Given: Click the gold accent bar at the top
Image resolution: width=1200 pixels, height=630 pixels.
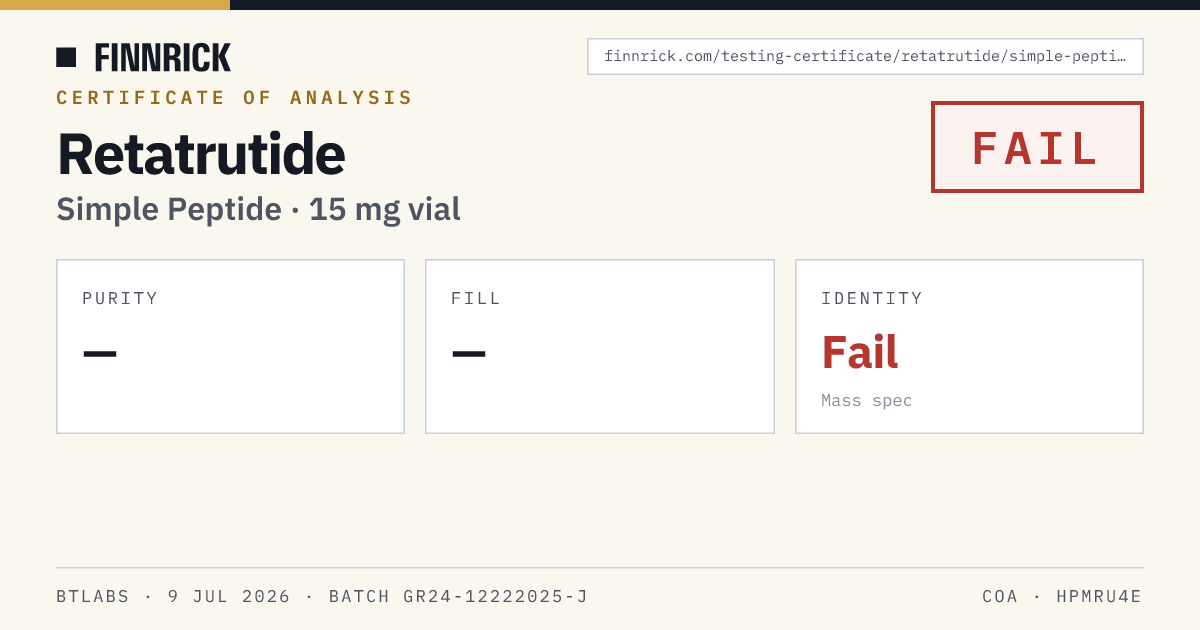Looking at the screenshot, I should 115,5.
